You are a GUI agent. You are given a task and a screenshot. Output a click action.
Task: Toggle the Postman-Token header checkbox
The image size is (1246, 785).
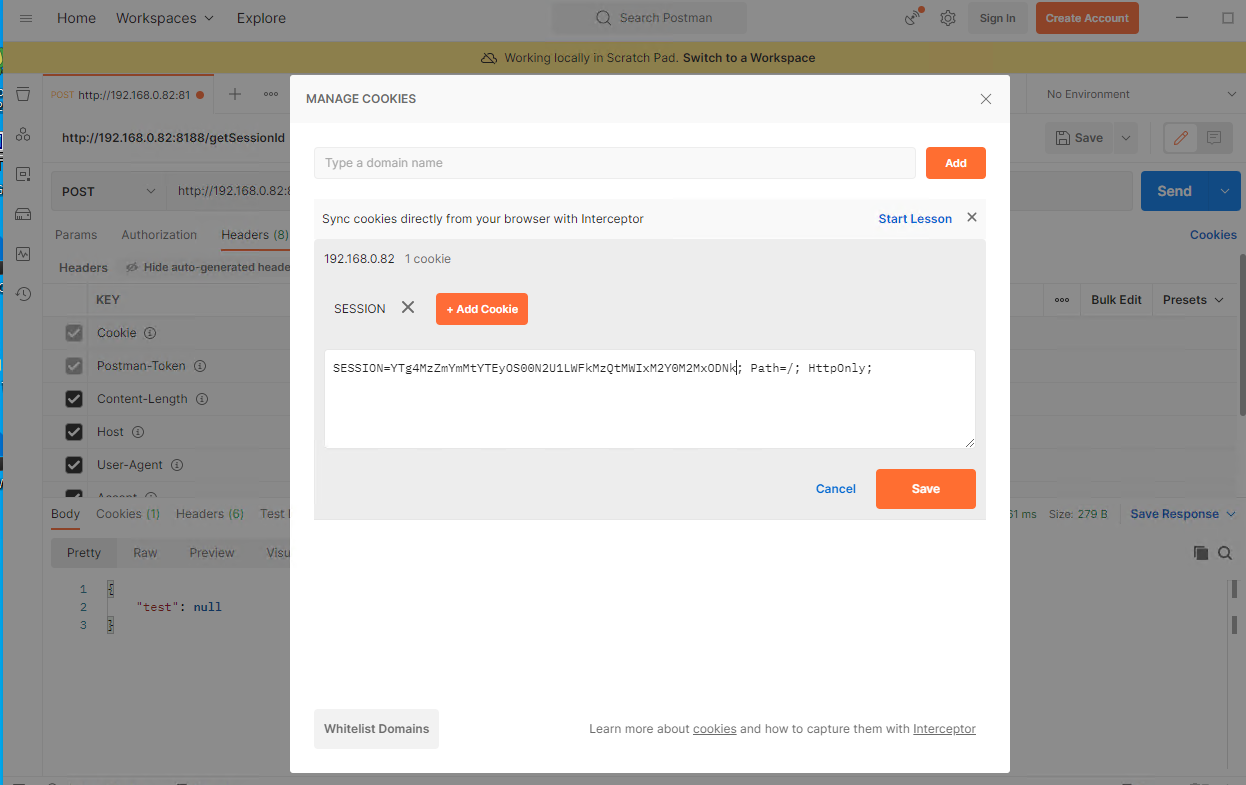tap(73, 366)
